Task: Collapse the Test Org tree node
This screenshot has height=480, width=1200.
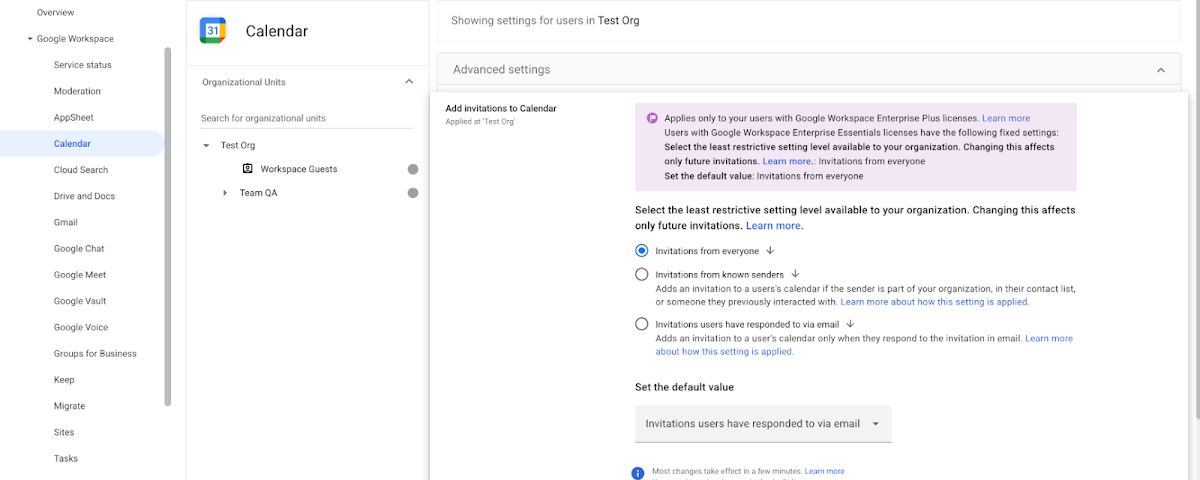Action: click(x=206, y=146)
